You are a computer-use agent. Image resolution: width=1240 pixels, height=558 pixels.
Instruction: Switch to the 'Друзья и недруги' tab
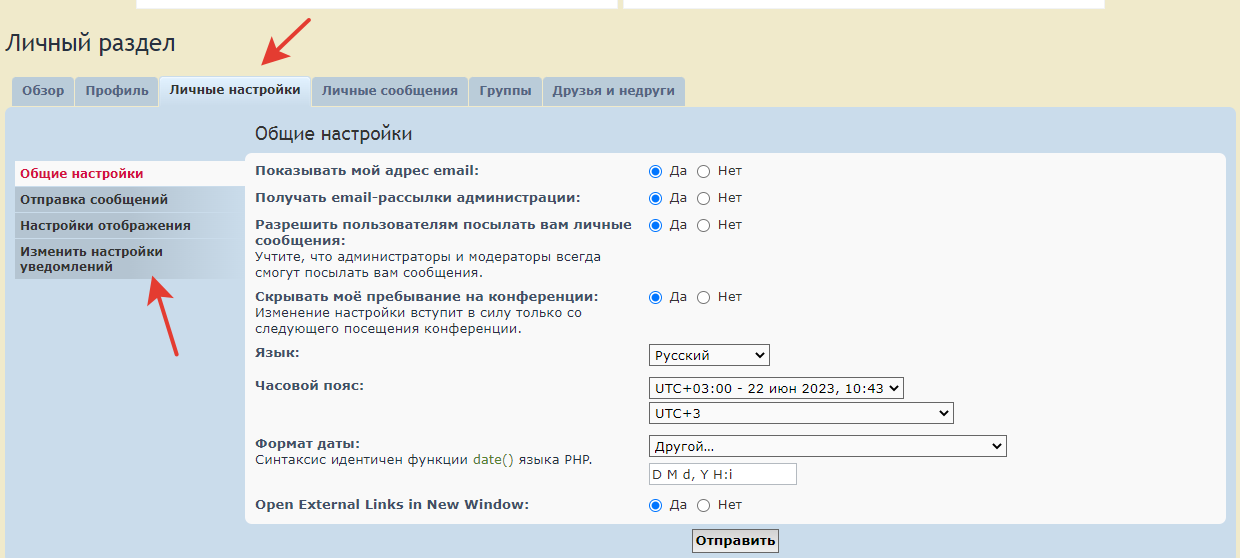613,91
